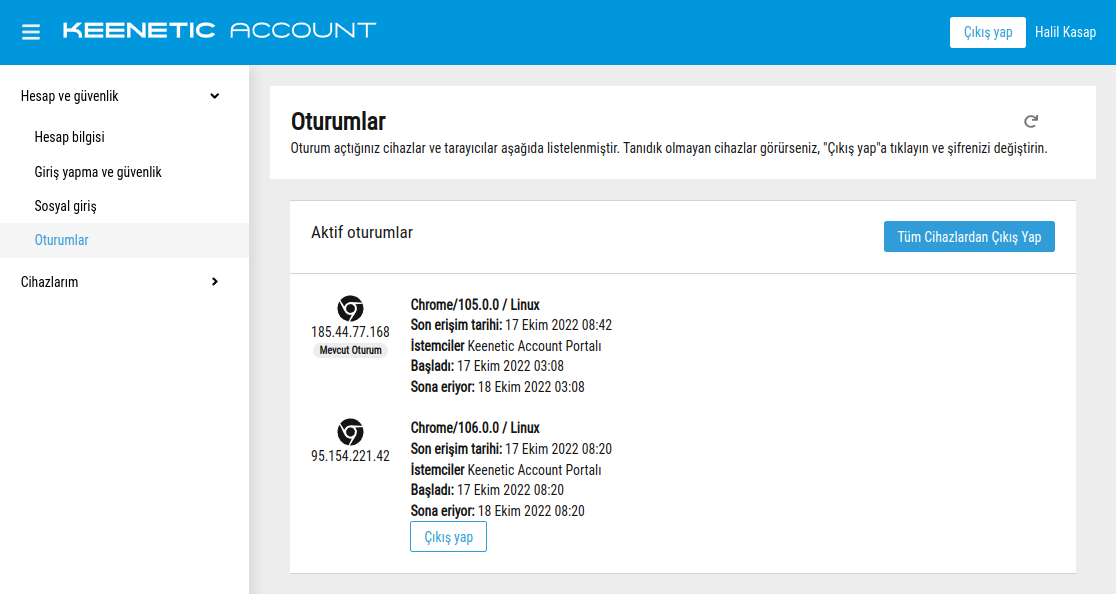Viewport: 1116px width, 594px height.
Task: Click the Mevcut Oturum badge
Action: click(350, 350)
